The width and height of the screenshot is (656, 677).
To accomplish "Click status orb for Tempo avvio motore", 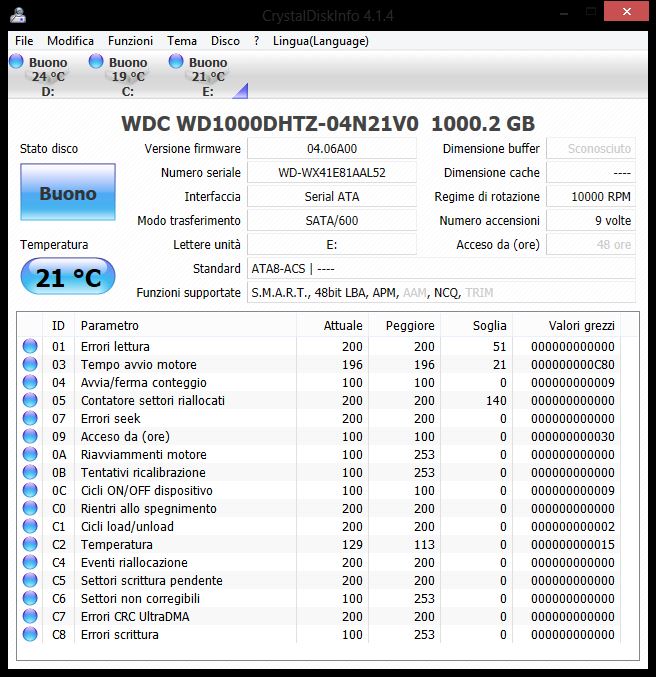I will tap(30, 364).
